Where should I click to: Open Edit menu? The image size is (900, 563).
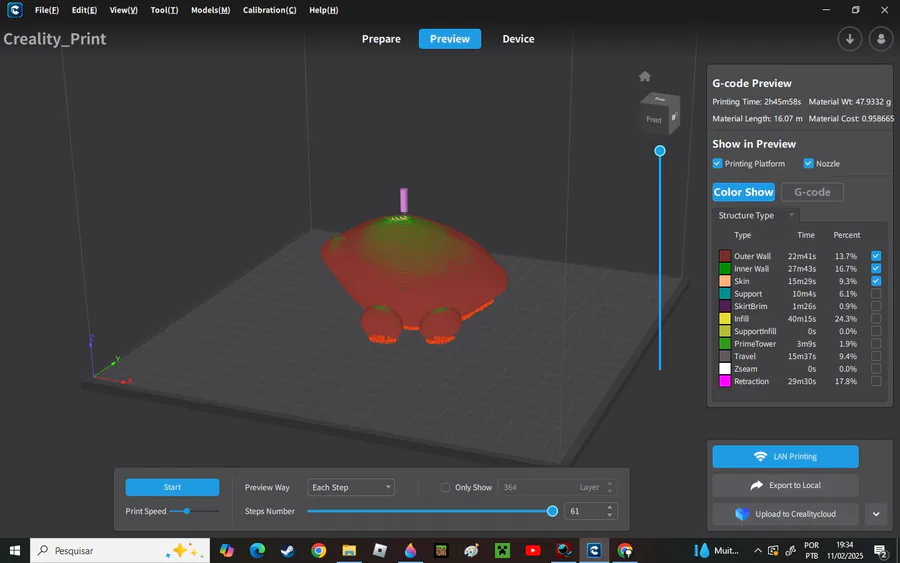click(x=84, y=10)
